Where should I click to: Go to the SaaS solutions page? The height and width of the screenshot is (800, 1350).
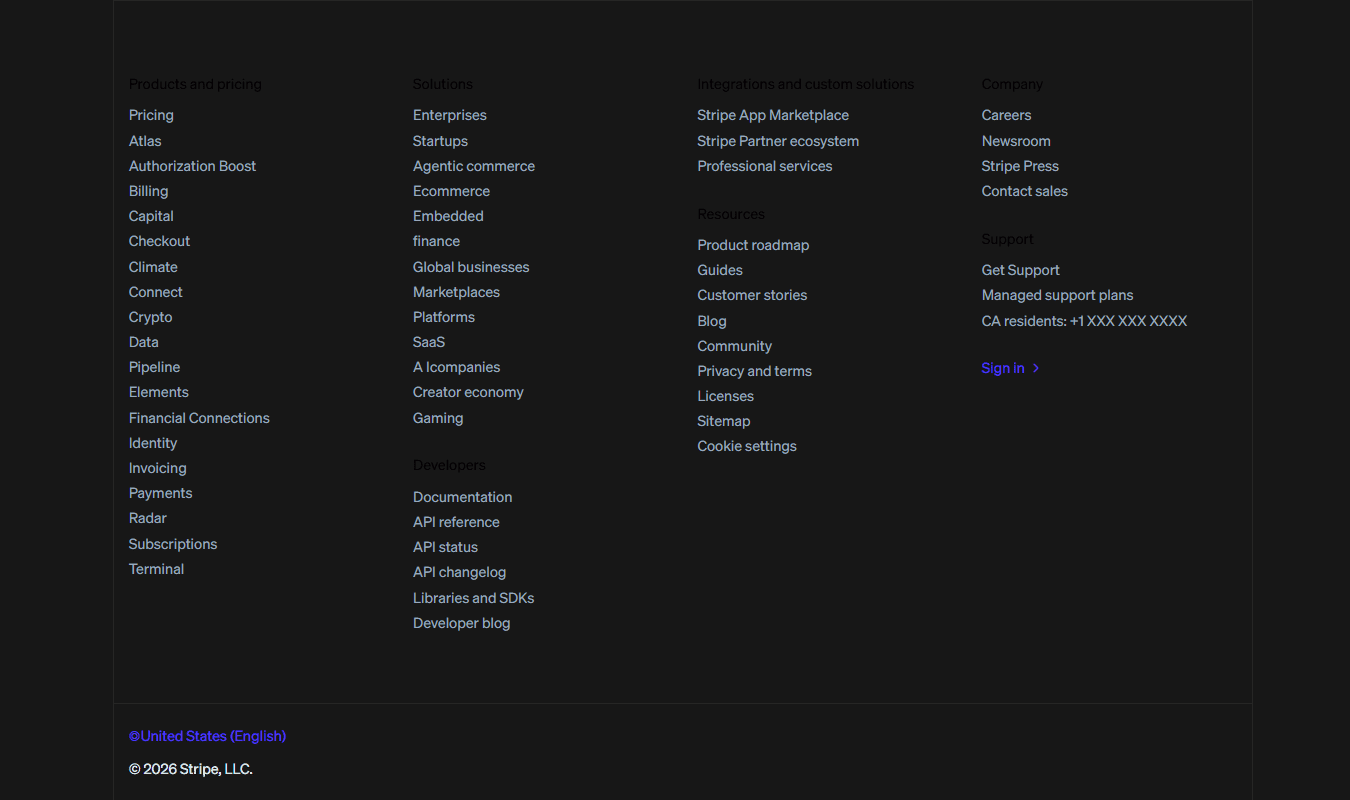429,342
